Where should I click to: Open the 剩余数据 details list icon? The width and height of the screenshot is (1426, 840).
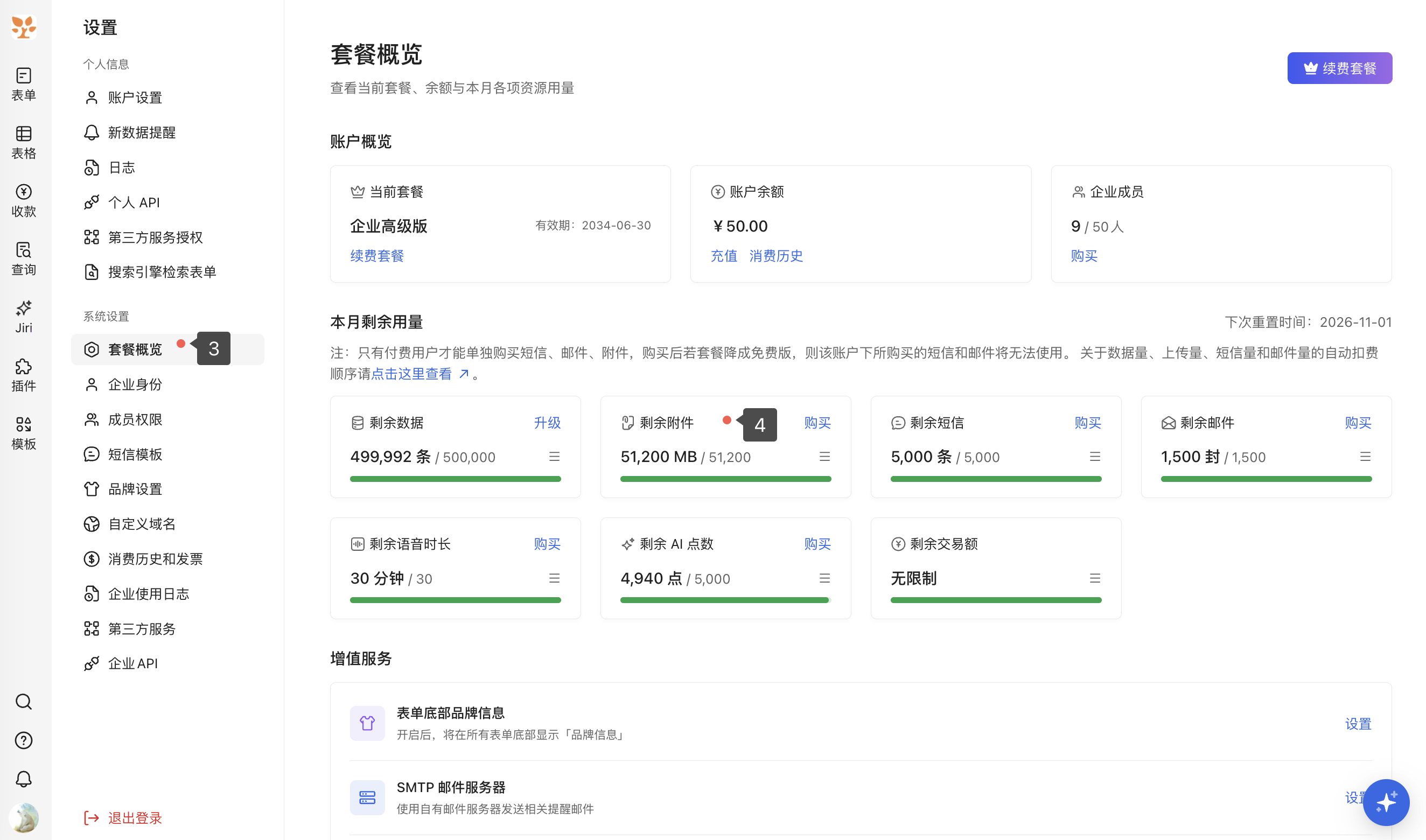coord(554,456)
